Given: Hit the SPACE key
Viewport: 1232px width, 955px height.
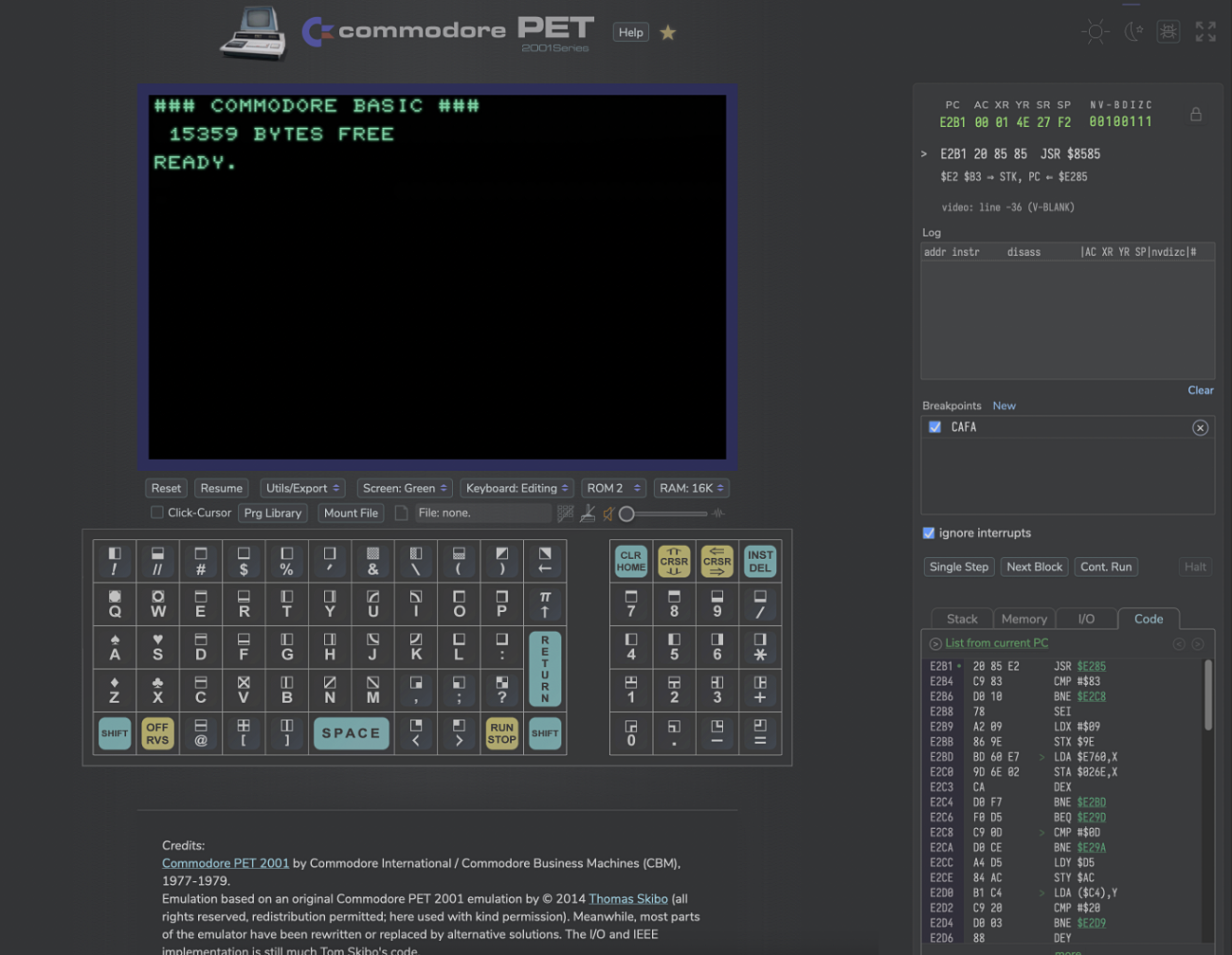Looking at the screenshot, I should coord(351,733).
